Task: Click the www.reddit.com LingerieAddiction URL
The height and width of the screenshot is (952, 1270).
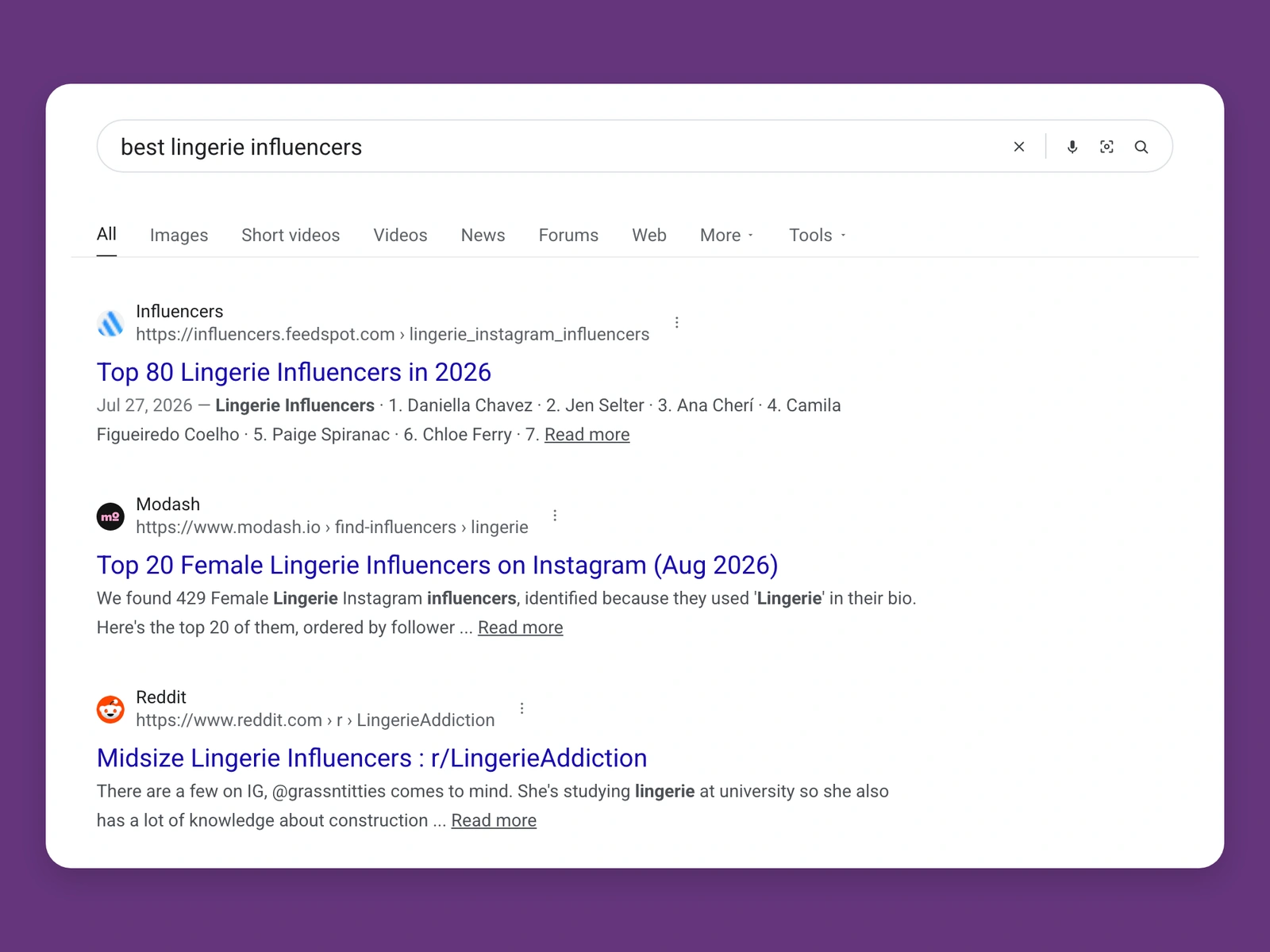Action: point(315,720)
